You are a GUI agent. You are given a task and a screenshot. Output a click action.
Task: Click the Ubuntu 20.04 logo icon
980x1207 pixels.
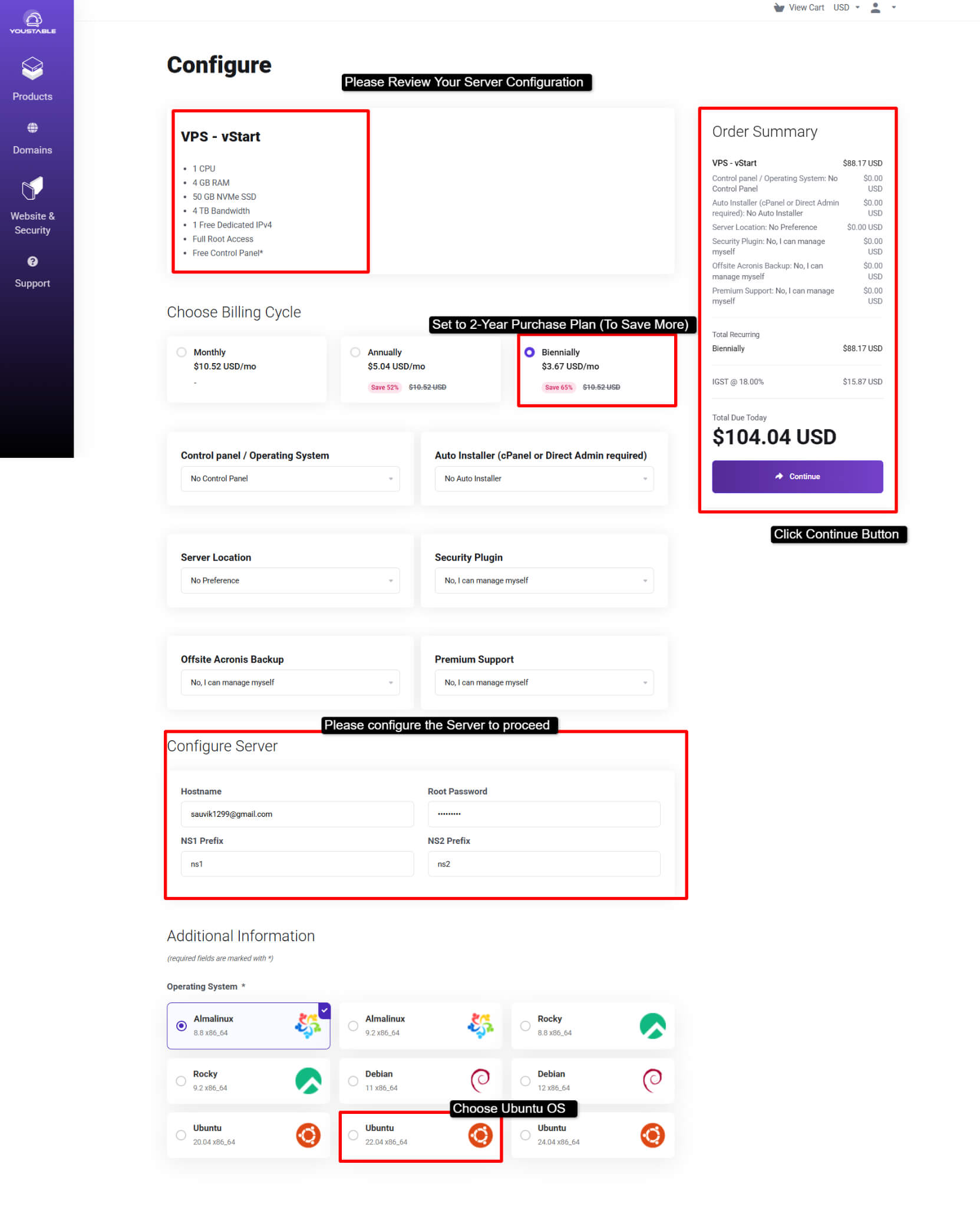tap(308, 1135)
